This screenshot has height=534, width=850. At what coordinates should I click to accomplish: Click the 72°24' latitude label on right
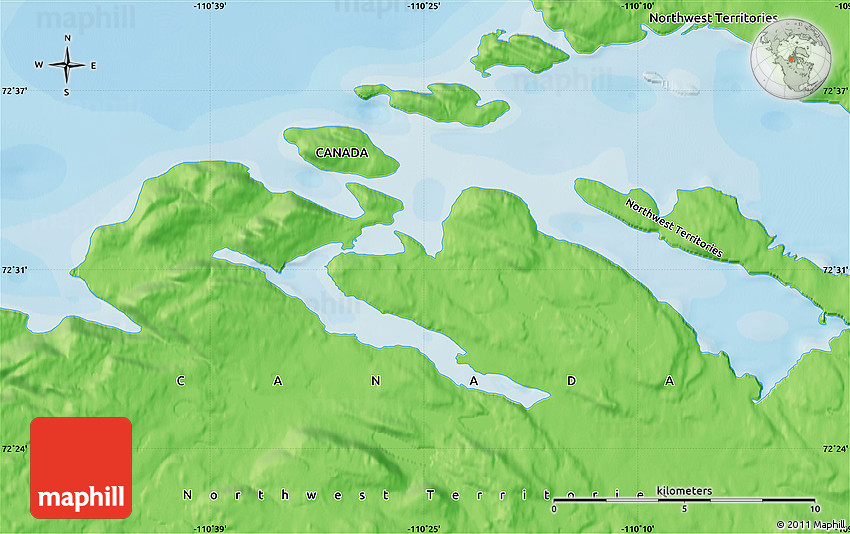[835, 449]
